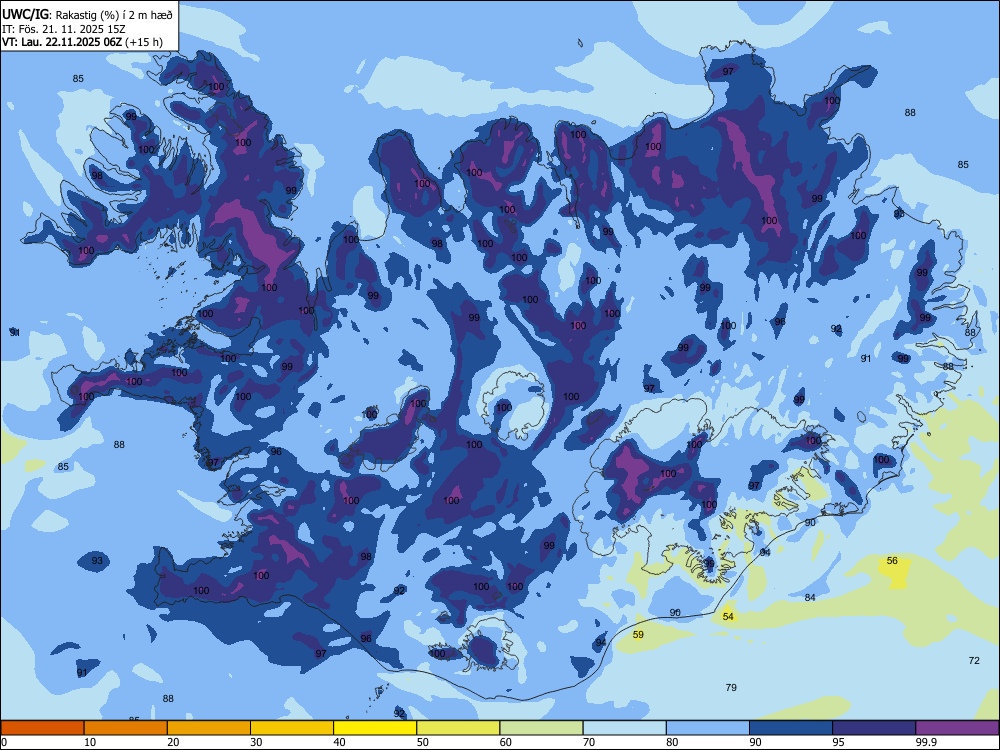Click the 50–60 pale yellow legend swatch
Image resolution: width=1000 pixels, height=750 pixels.
pos(459,728)
